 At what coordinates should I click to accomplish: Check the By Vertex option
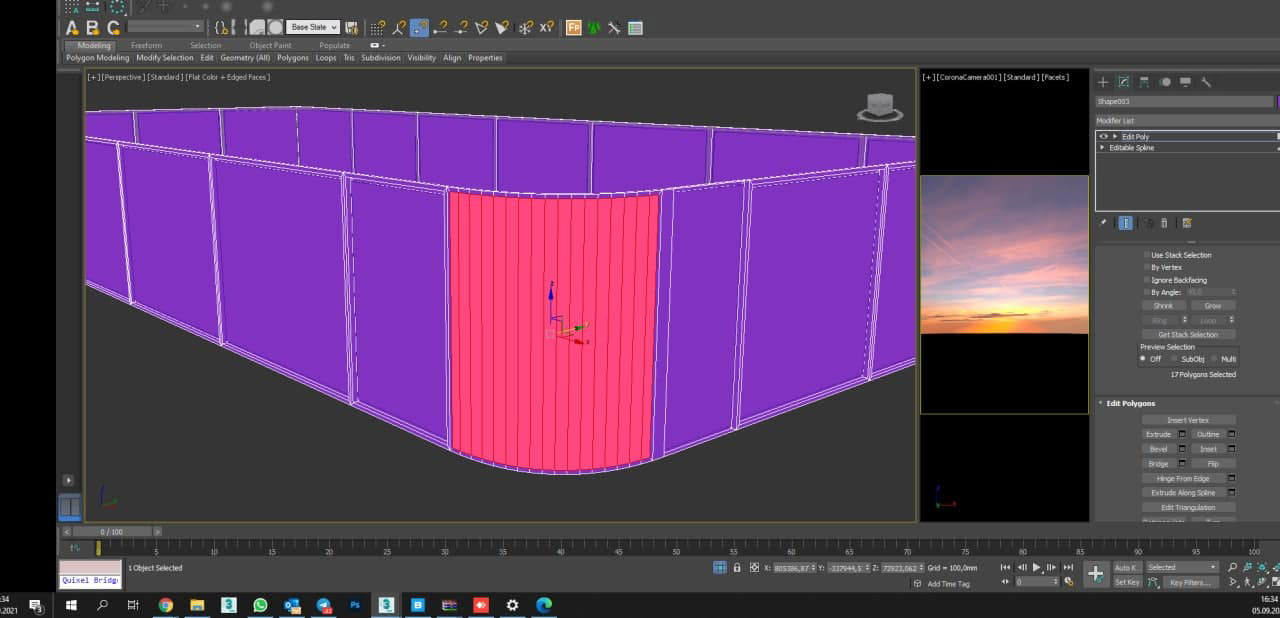[x=1147, y=267]
